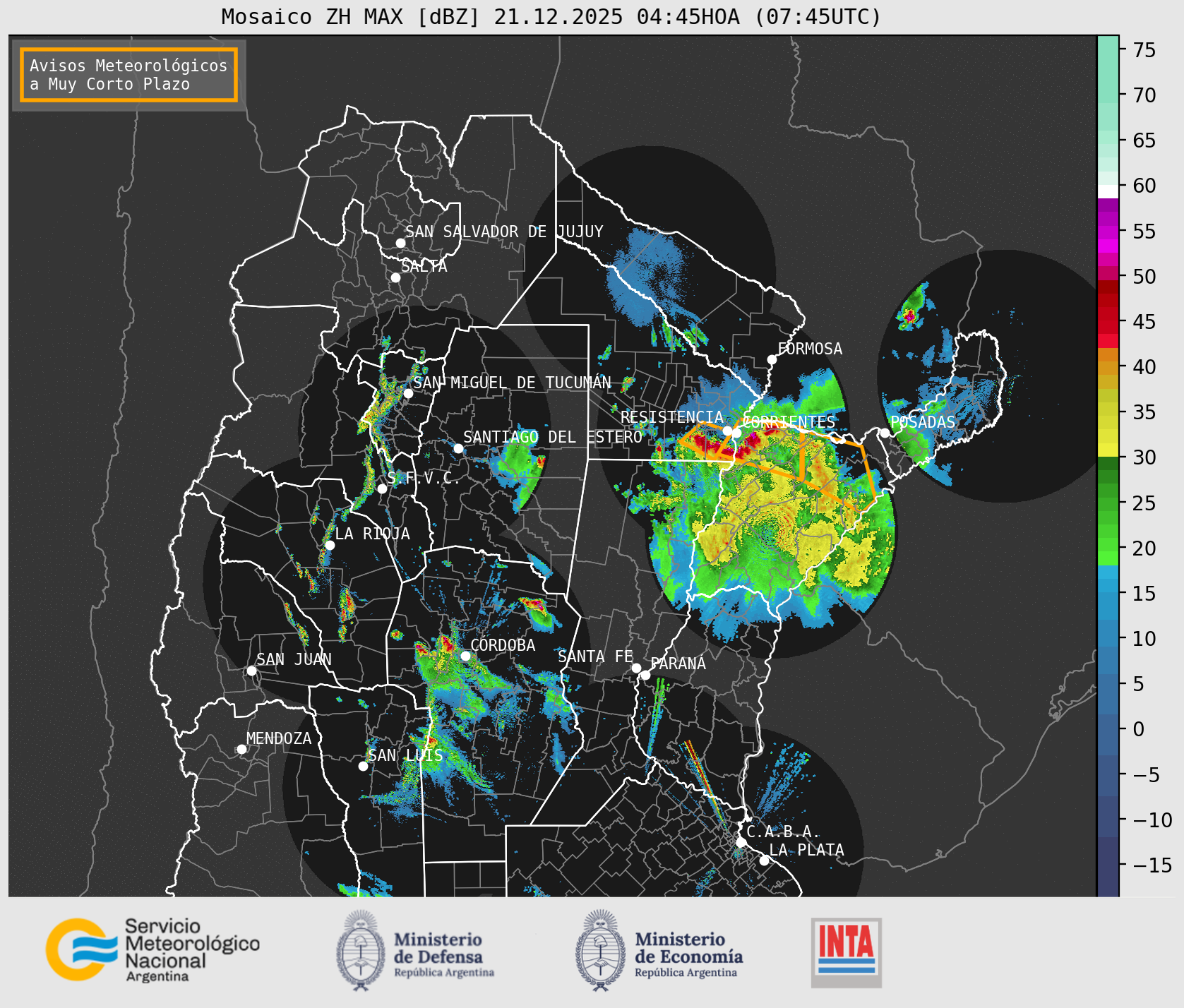The width and height of the screenshot is (1184, 1008).
Task: Click the 75 value on the dBZ scale
Action: (1144, 50)
